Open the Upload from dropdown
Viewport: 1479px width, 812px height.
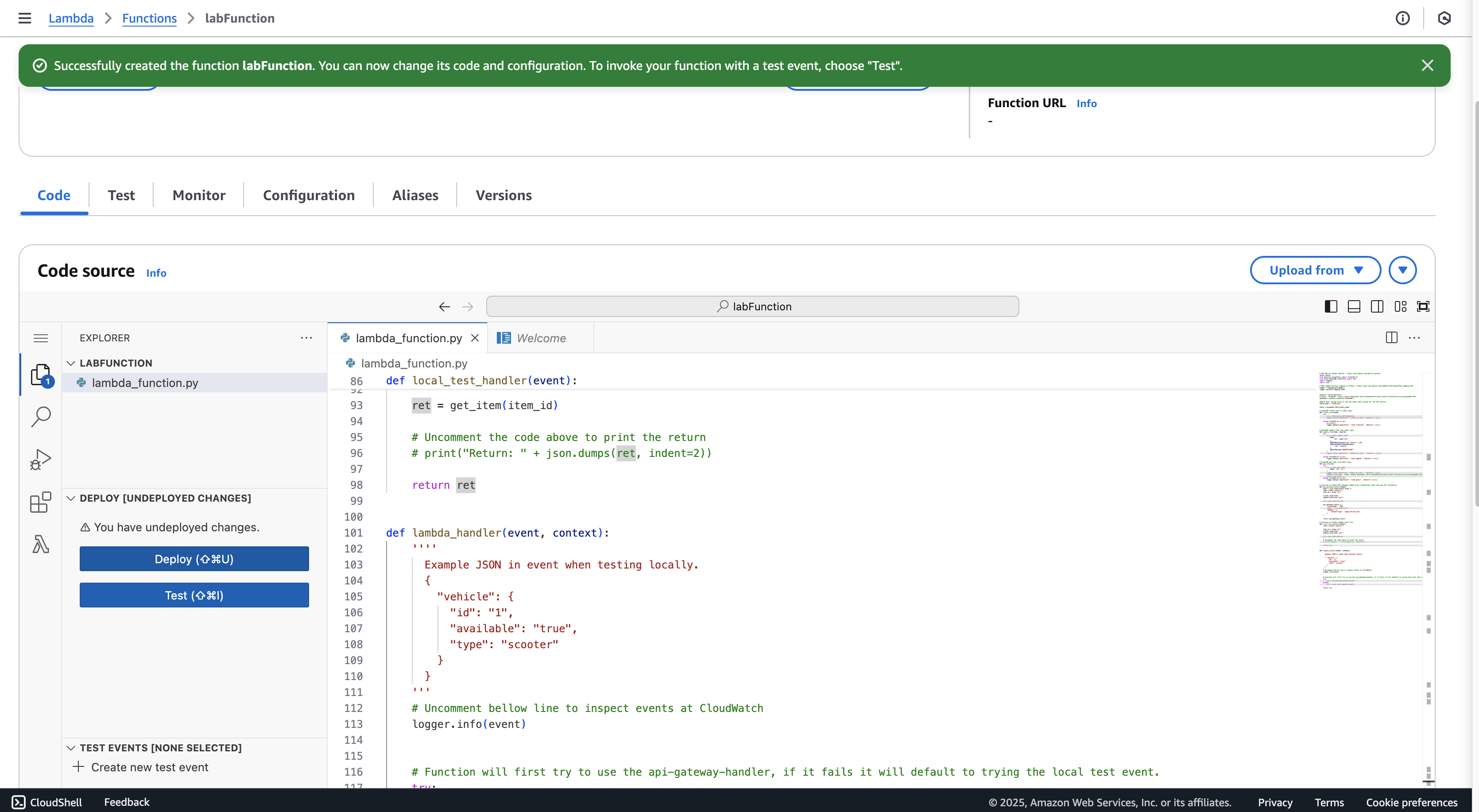(1315, 271)
